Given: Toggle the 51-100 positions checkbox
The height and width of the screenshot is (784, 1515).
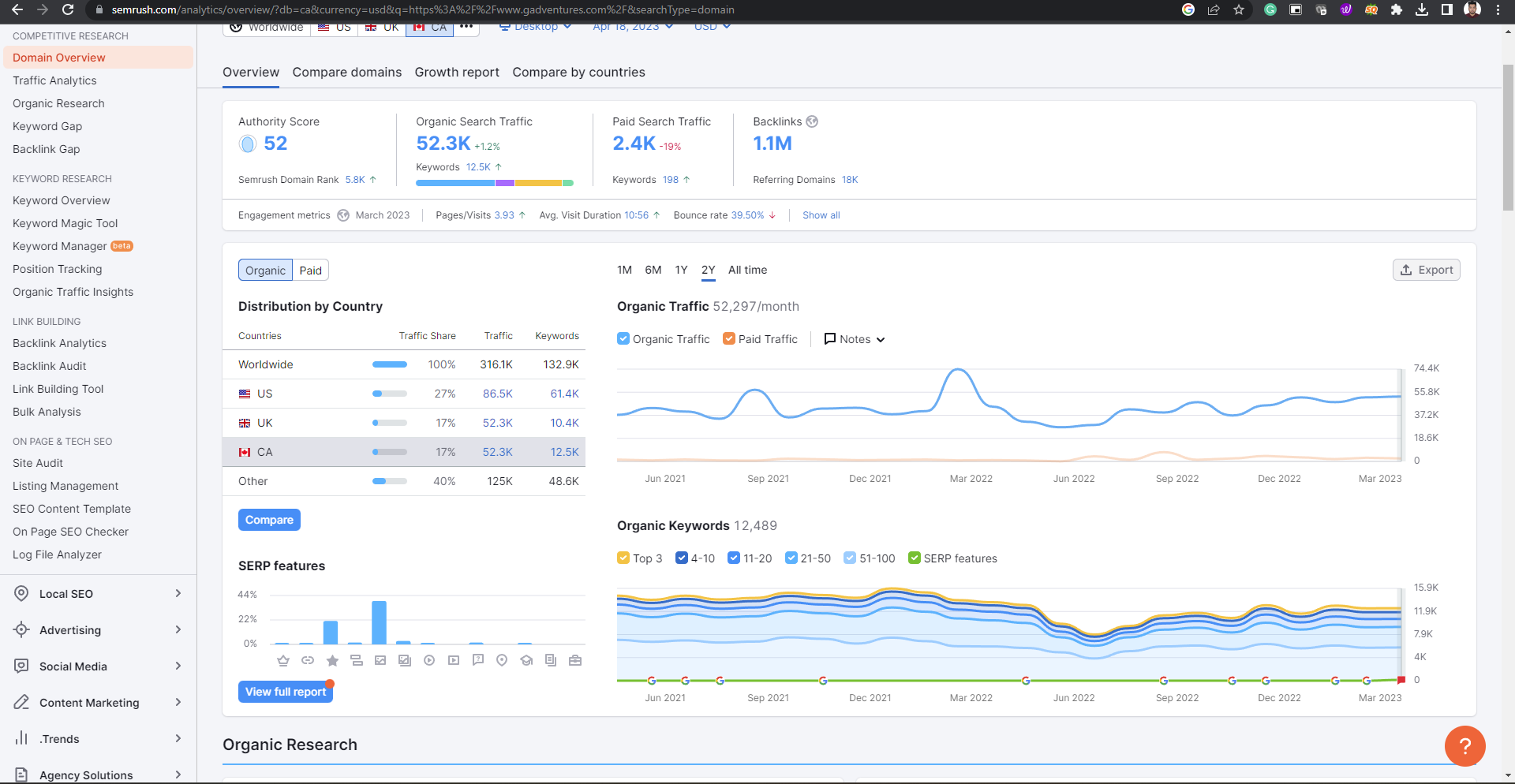Looking at the screenshot, I should 850,558.
